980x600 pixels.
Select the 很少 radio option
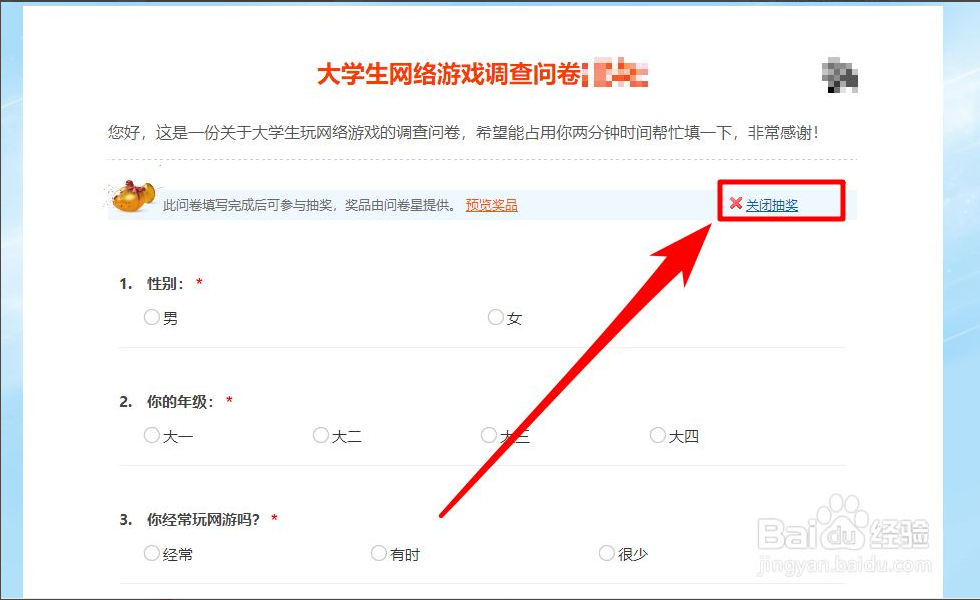(607, 553)
